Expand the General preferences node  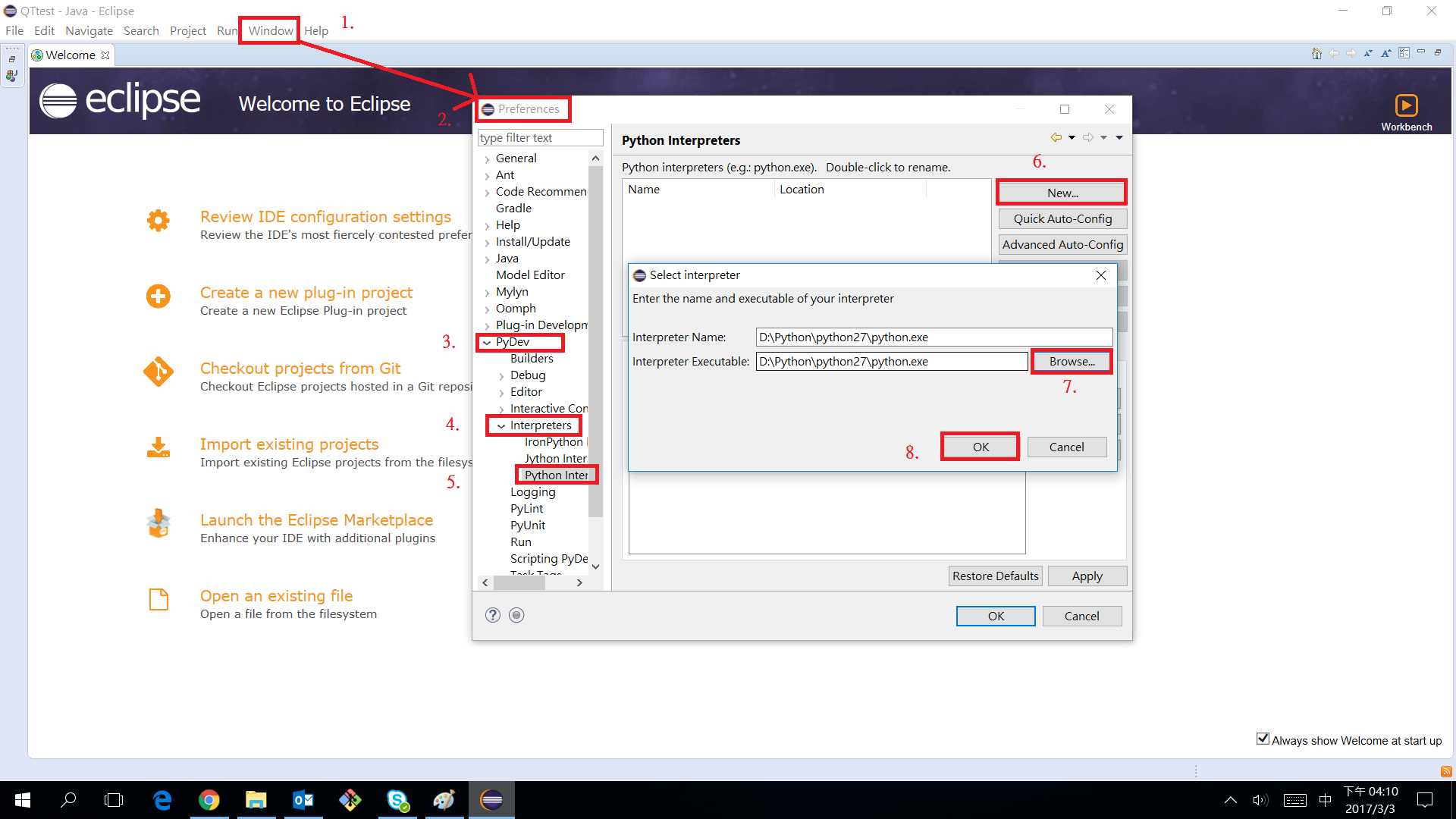(x=487, y=159)
